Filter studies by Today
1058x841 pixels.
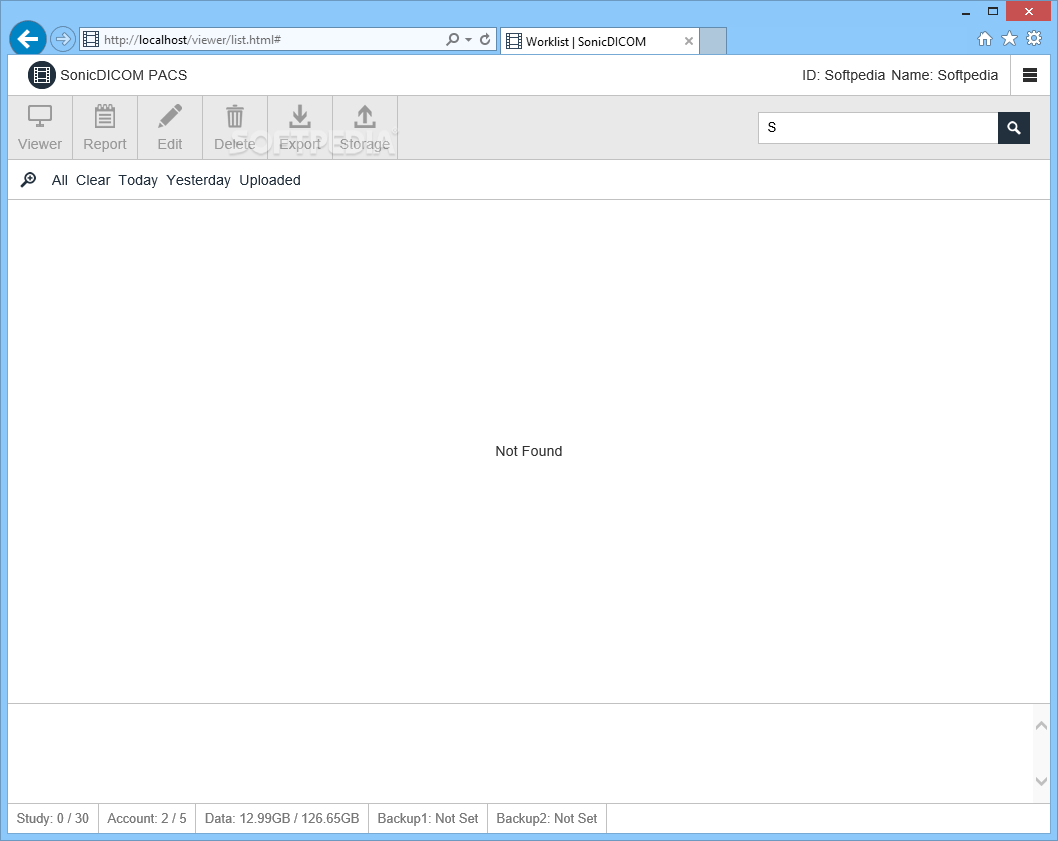click(138, 180)
